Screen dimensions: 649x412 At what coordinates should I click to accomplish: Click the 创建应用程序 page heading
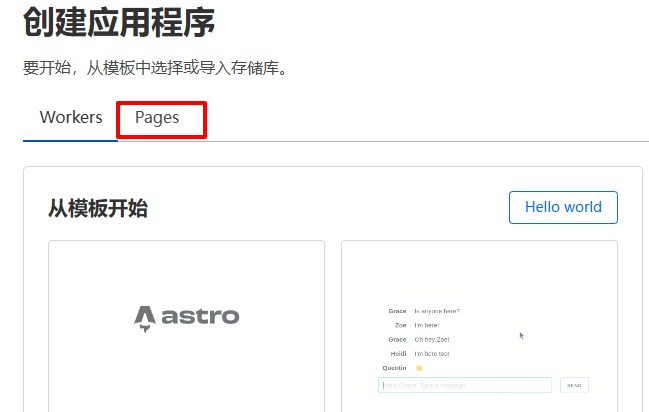click(119, 22)
